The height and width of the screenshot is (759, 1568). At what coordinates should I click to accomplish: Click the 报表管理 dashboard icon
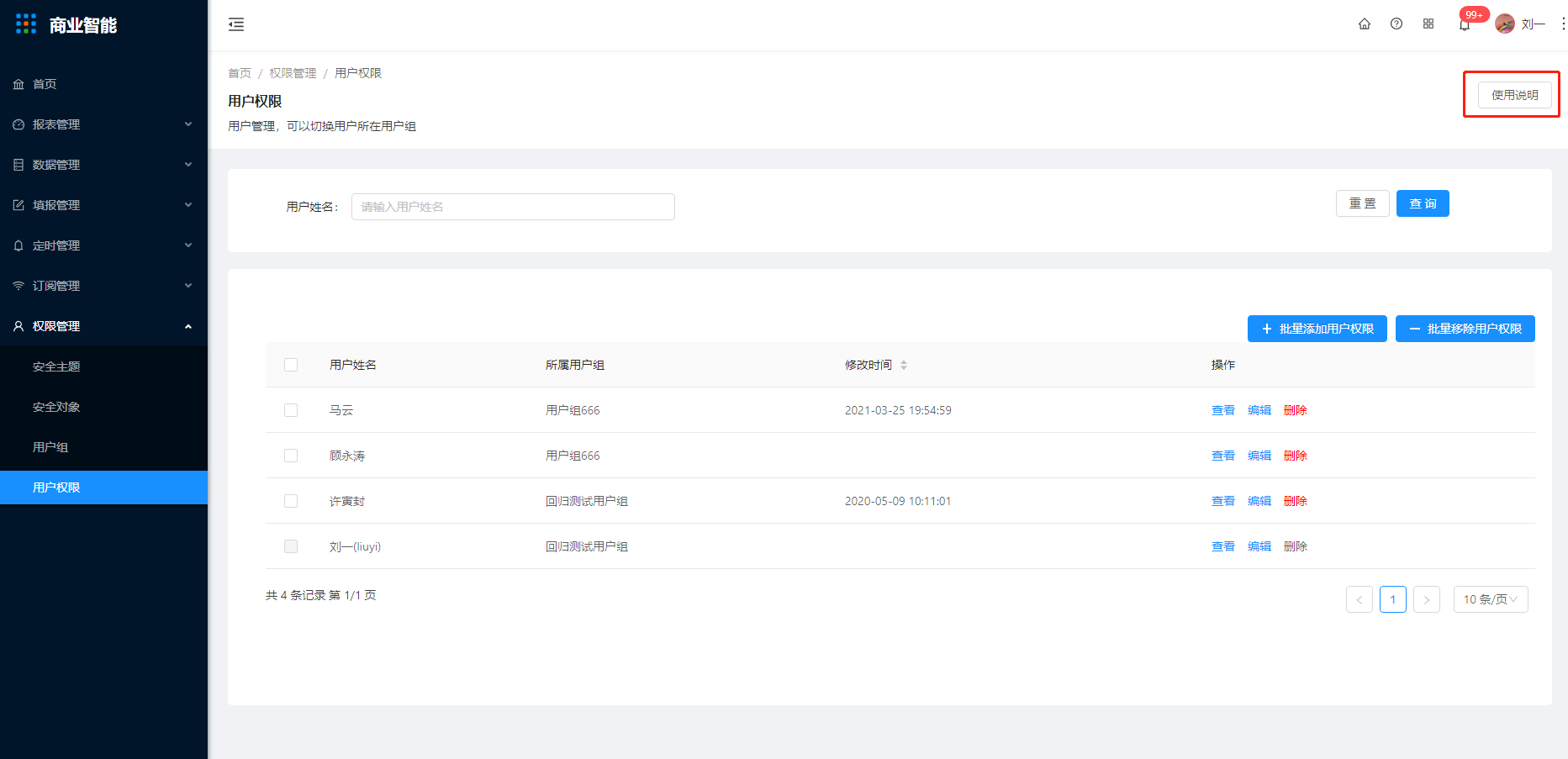[x=18, y=124]
